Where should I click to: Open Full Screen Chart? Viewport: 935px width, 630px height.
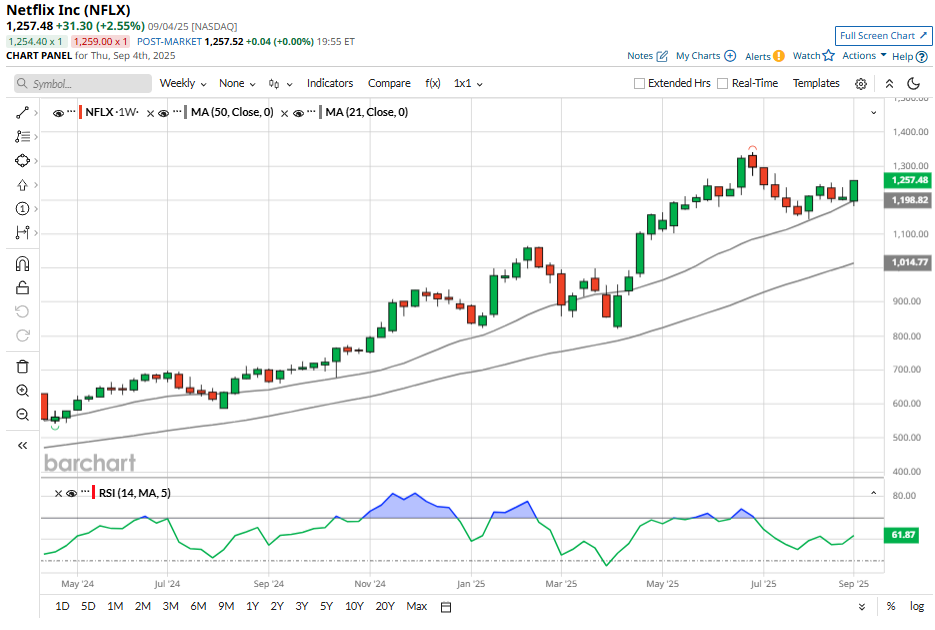[x=883, y=36]
